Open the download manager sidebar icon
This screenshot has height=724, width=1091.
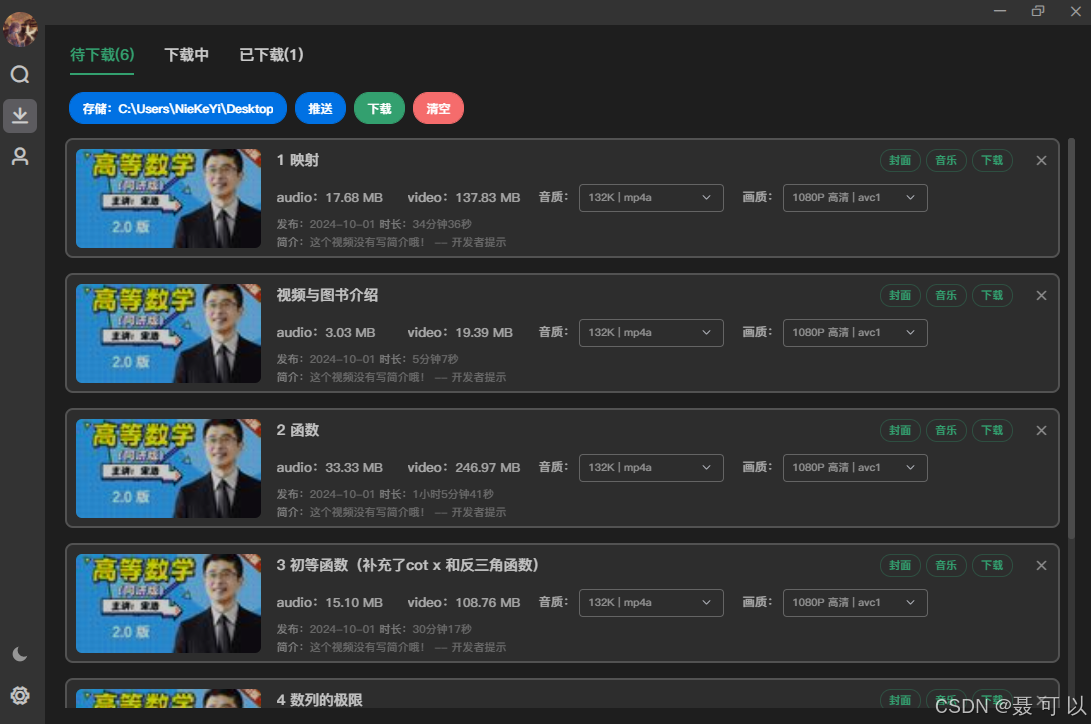pyautogui.click(x=20, y=115)
